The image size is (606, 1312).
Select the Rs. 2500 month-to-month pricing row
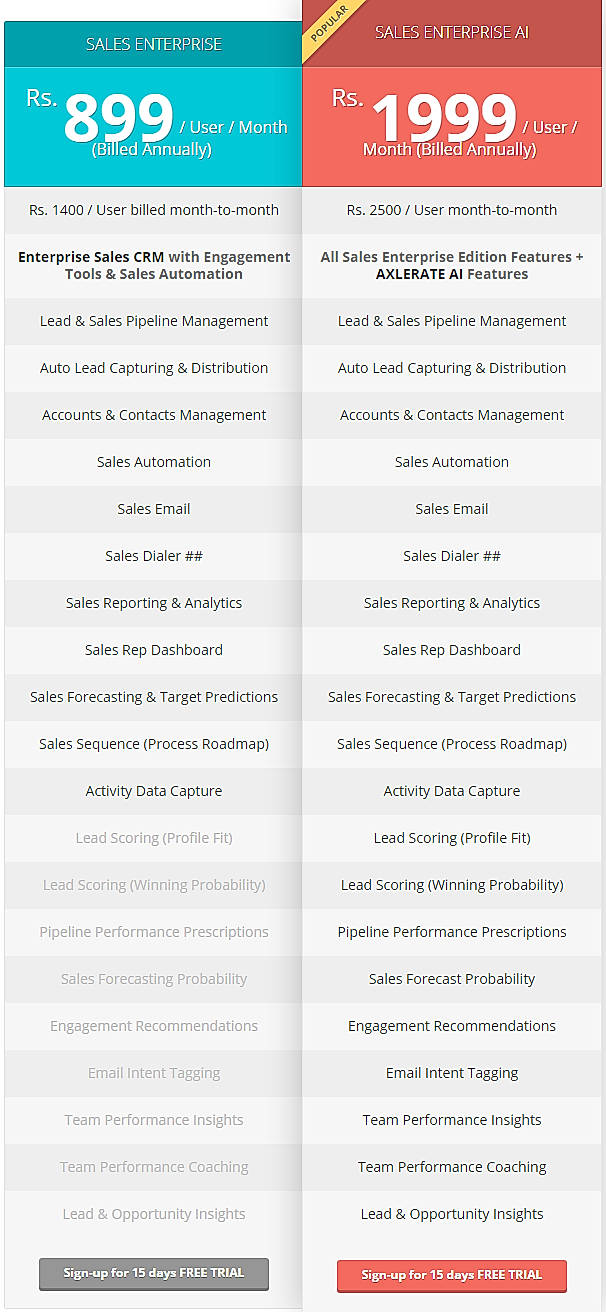click(x=451, y=210)
